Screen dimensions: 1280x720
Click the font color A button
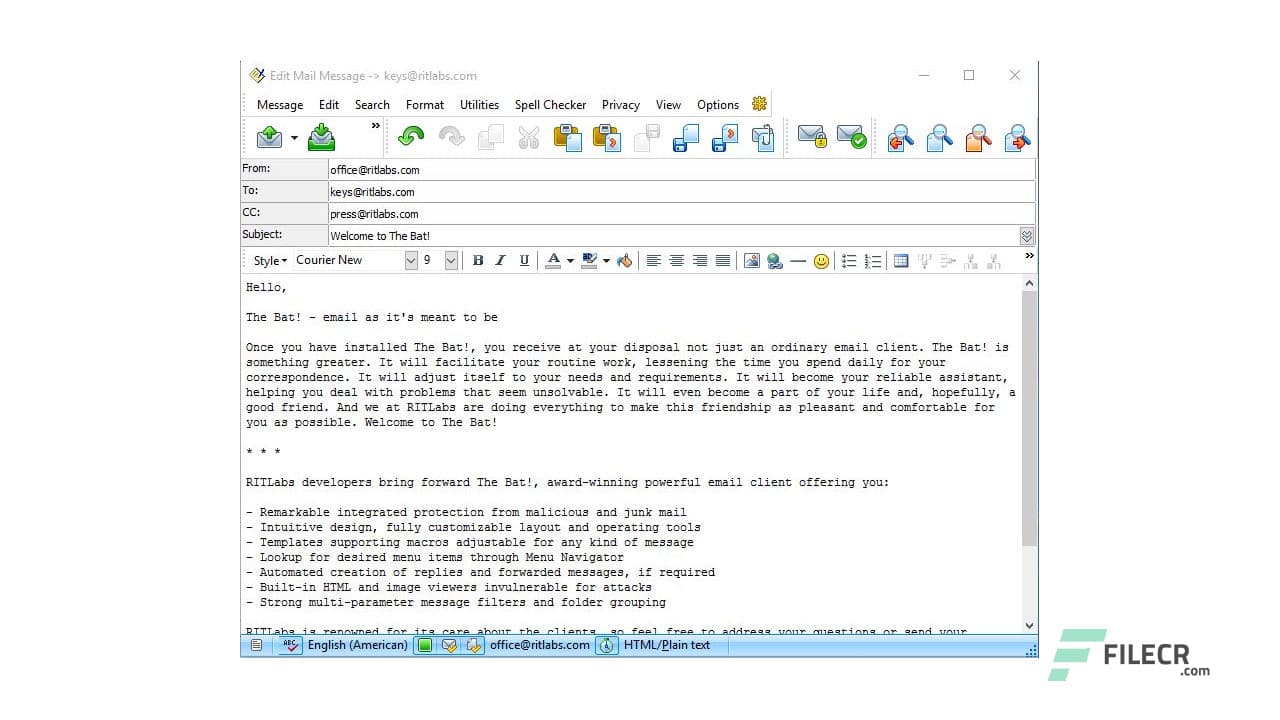pos(554,260)
